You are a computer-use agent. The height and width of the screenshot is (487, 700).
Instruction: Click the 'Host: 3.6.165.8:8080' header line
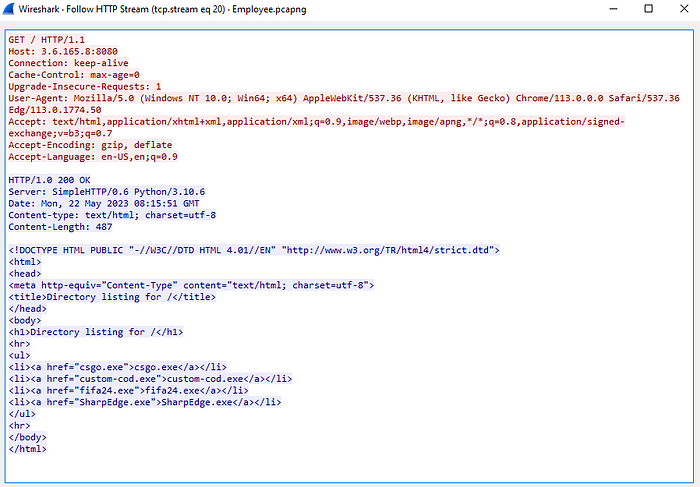(63, 51)
